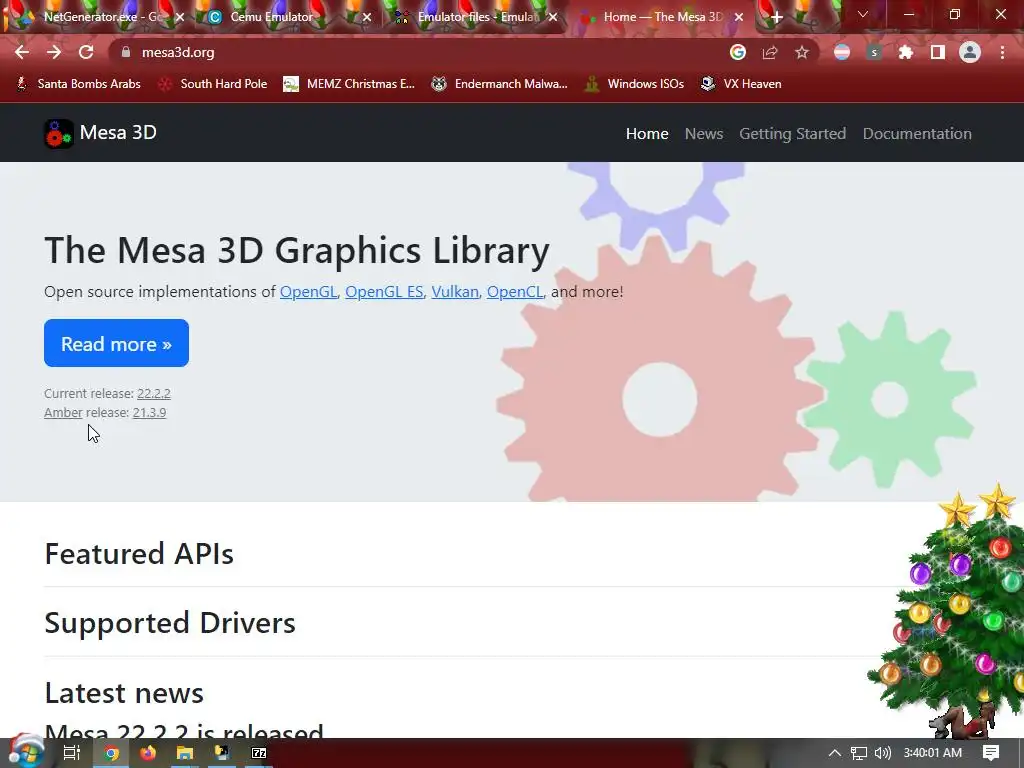Viewport: 1024px width, 768px height.
Task: Open the Home nav item
Action: tap(647, 133)
